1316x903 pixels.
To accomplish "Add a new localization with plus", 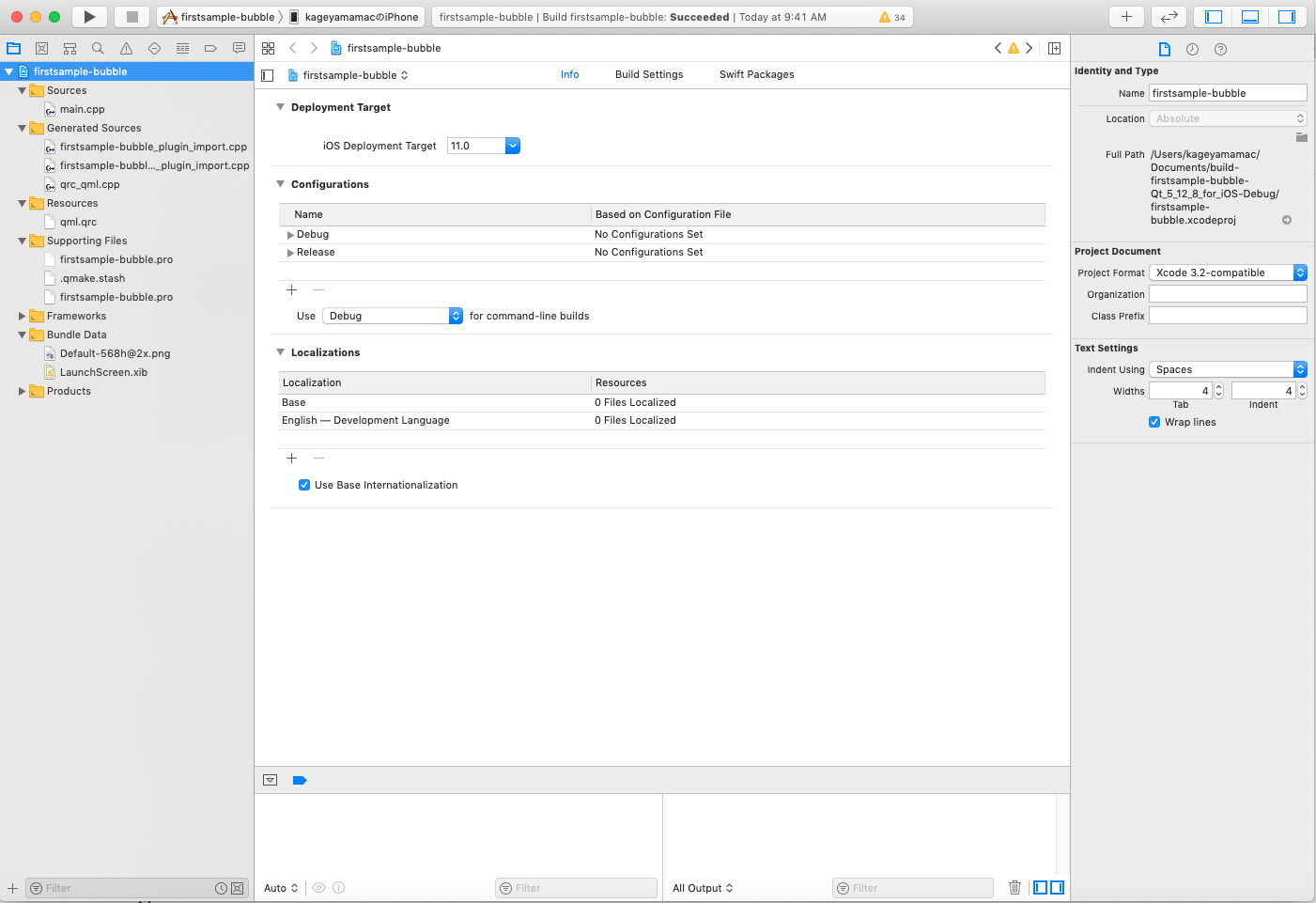I will (x=291, y=459).
